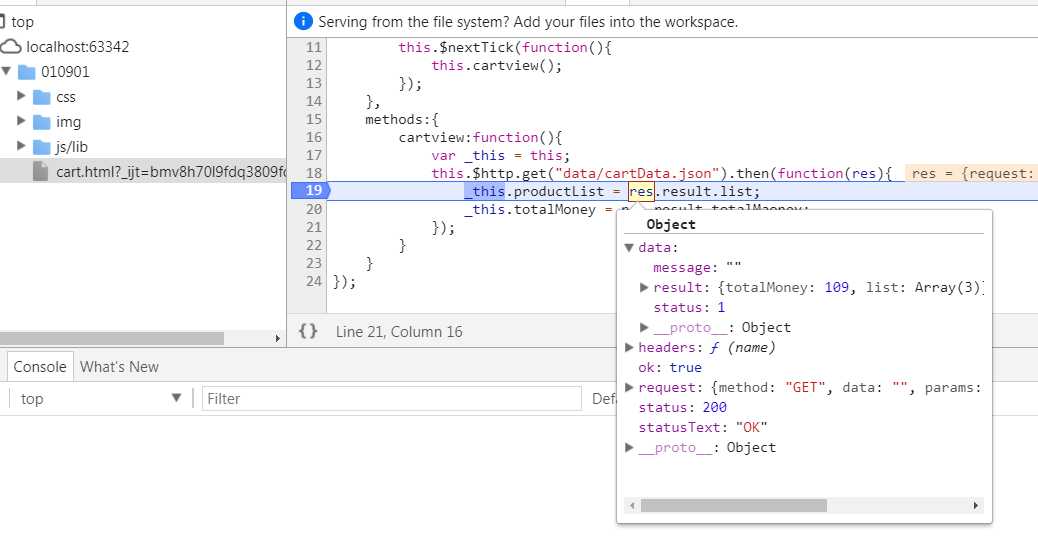Click the cart.html file icon
The height and width of the screenshot is (552, 1038).
[x=41, y=172]
